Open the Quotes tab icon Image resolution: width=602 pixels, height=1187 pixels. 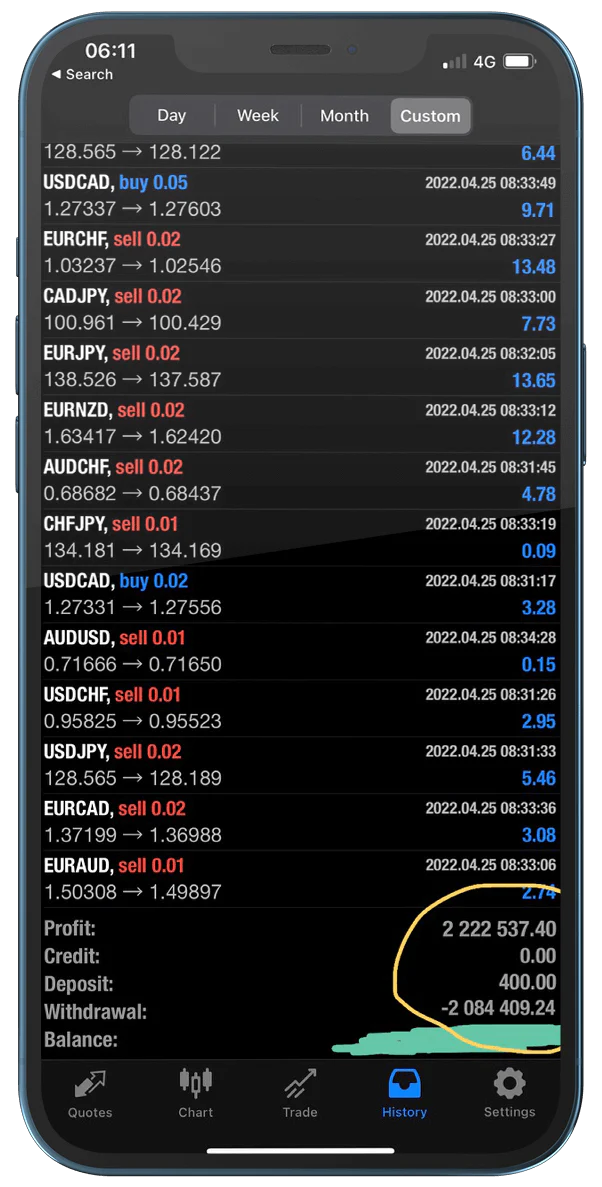click(90, 1083)
